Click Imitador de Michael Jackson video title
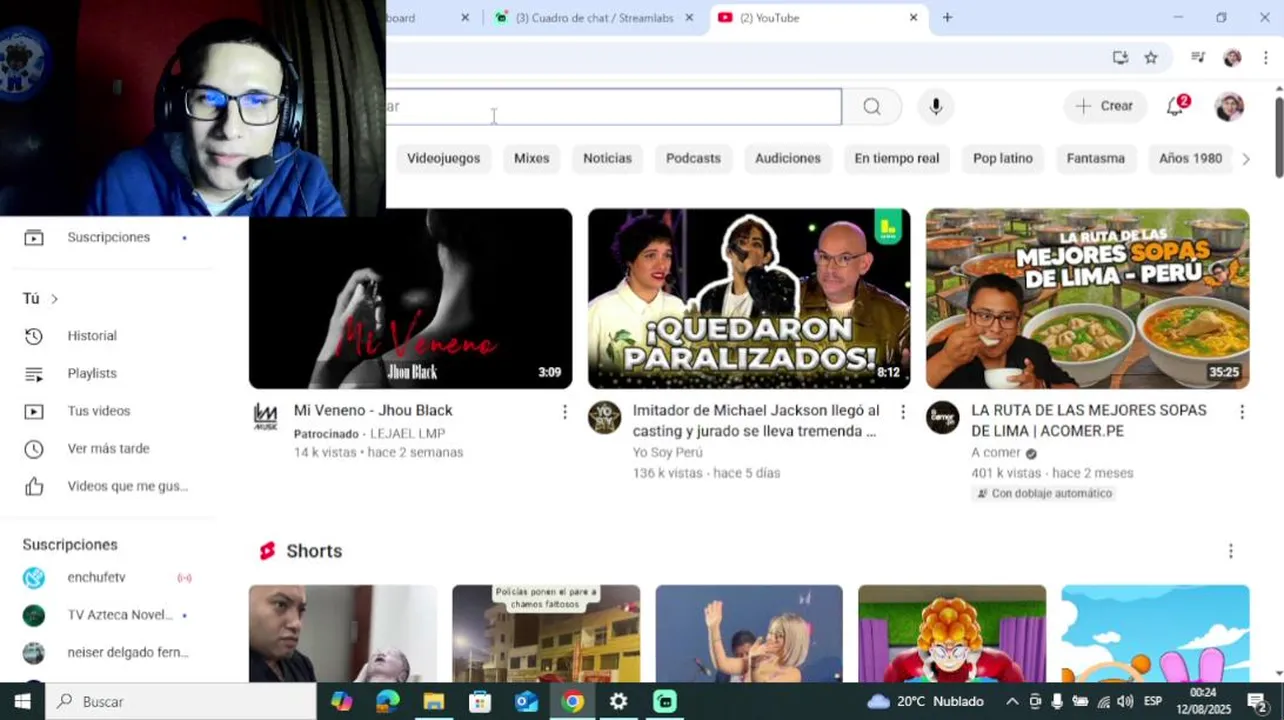The image size is (1284, 720). tap(756, 421)
